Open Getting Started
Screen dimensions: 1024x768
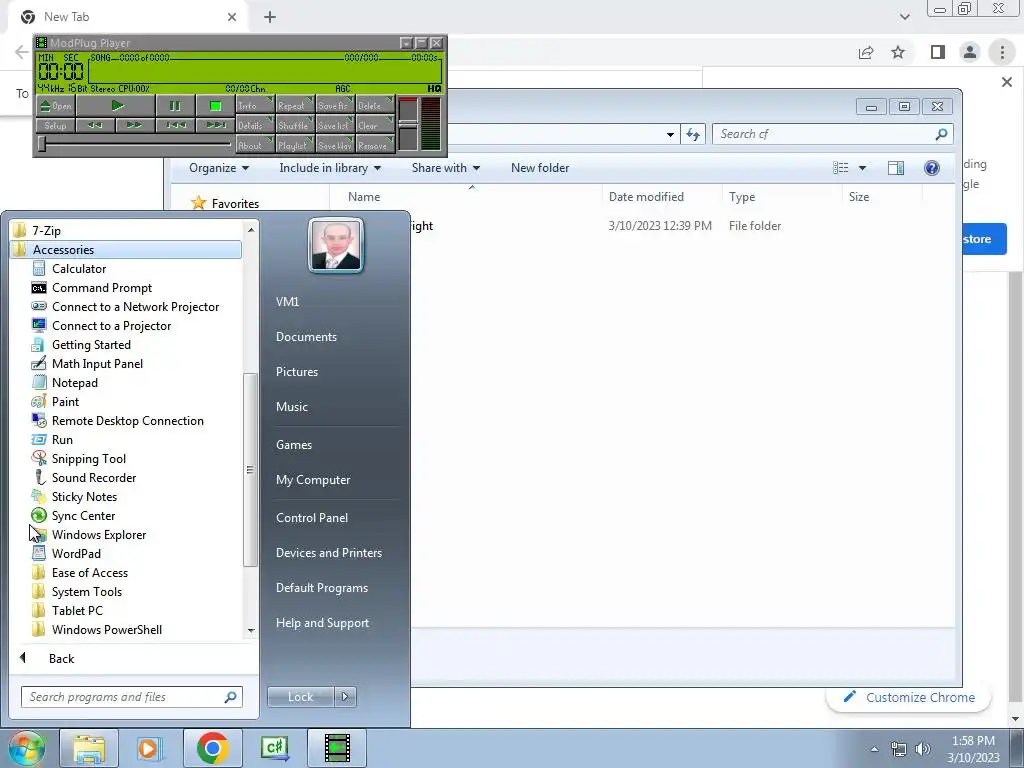point(91,344)
